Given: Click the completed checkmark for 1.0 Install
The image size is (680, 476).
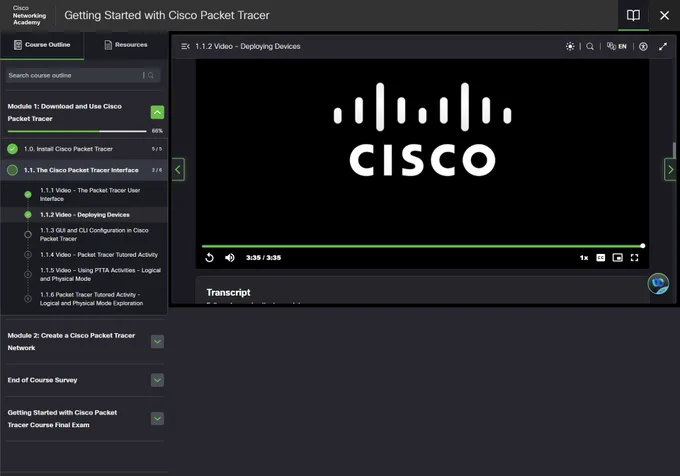Looking at the screenshot, I should (x=13, y=149).
